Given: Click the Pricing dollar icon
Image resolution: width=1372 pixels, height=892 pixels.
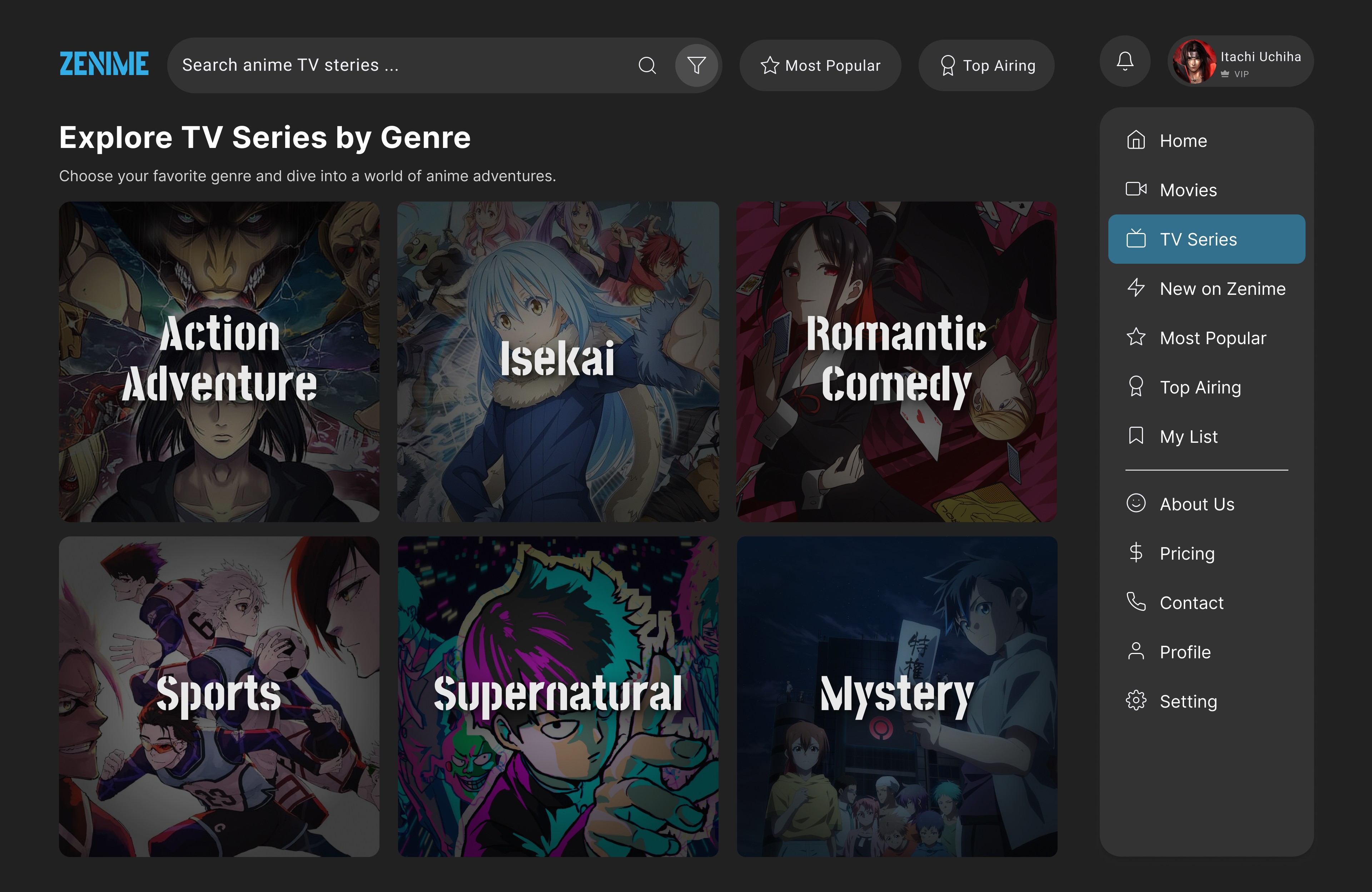Looking at the screenshot, I should [x=1135, y=552].
